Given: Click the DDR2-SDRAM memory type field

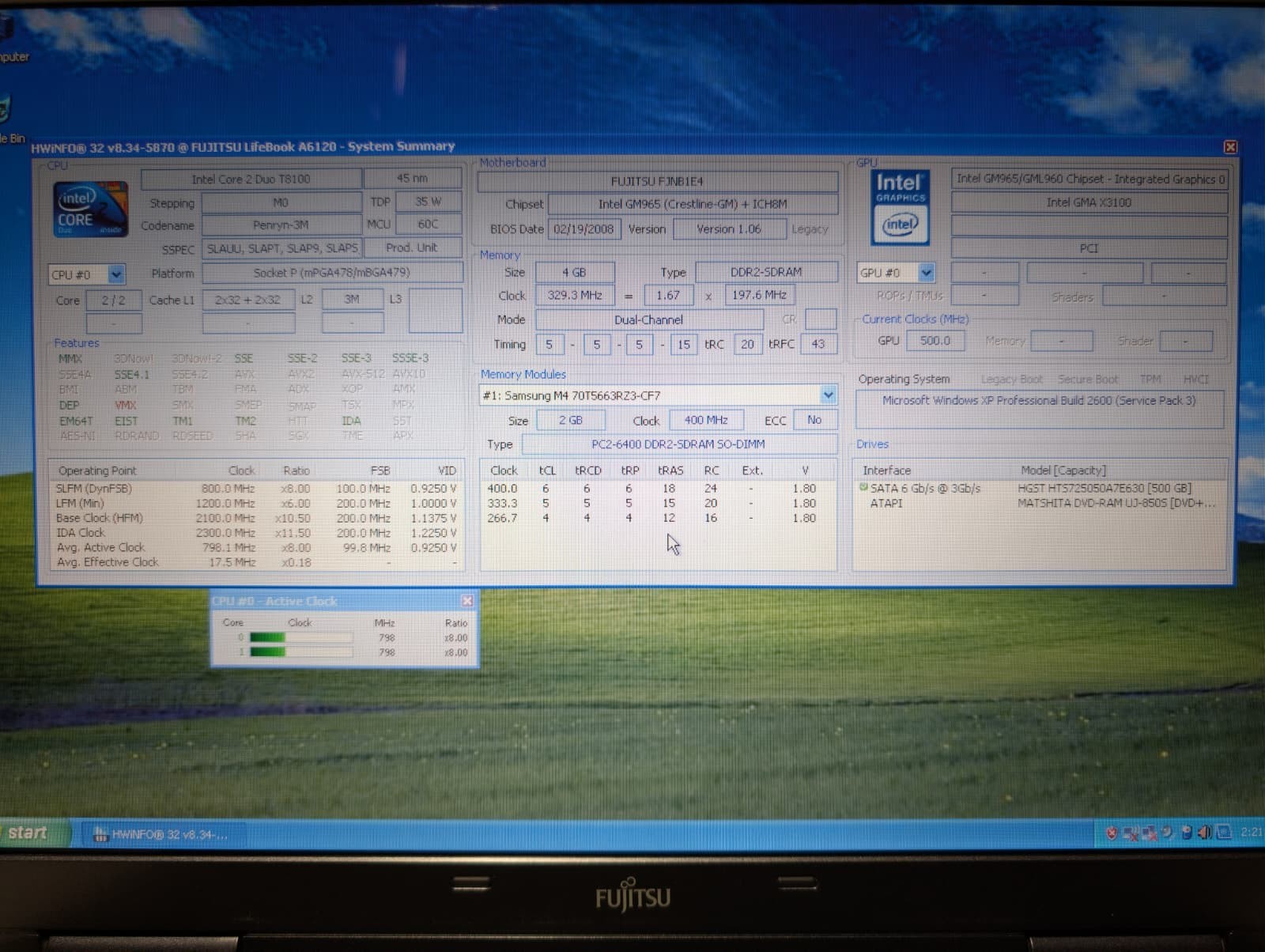Looking at the screenshot, I should (766, 272).
